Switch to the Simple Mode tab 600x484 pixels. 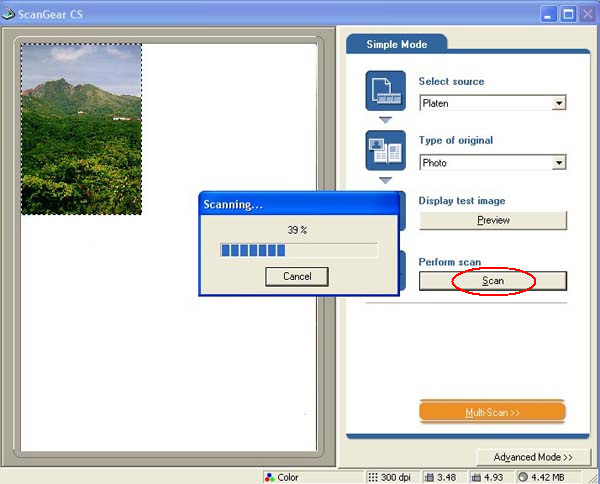pos(396,44)
